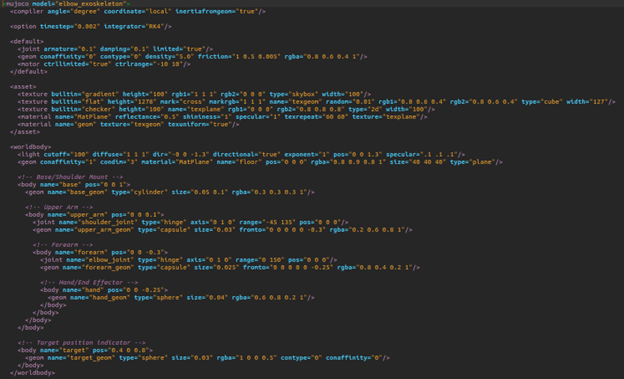Click the floor geom line
The width and height of the screenshot is (624, 379).
click(x=260, y=162)
